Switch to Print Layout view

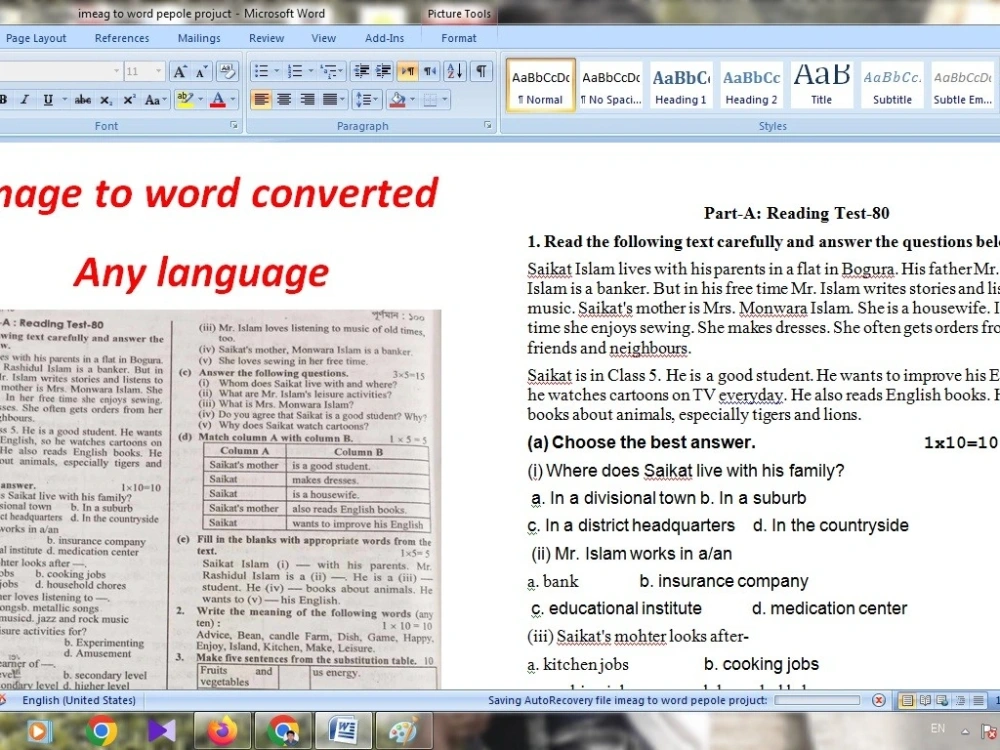click(906, 701)
